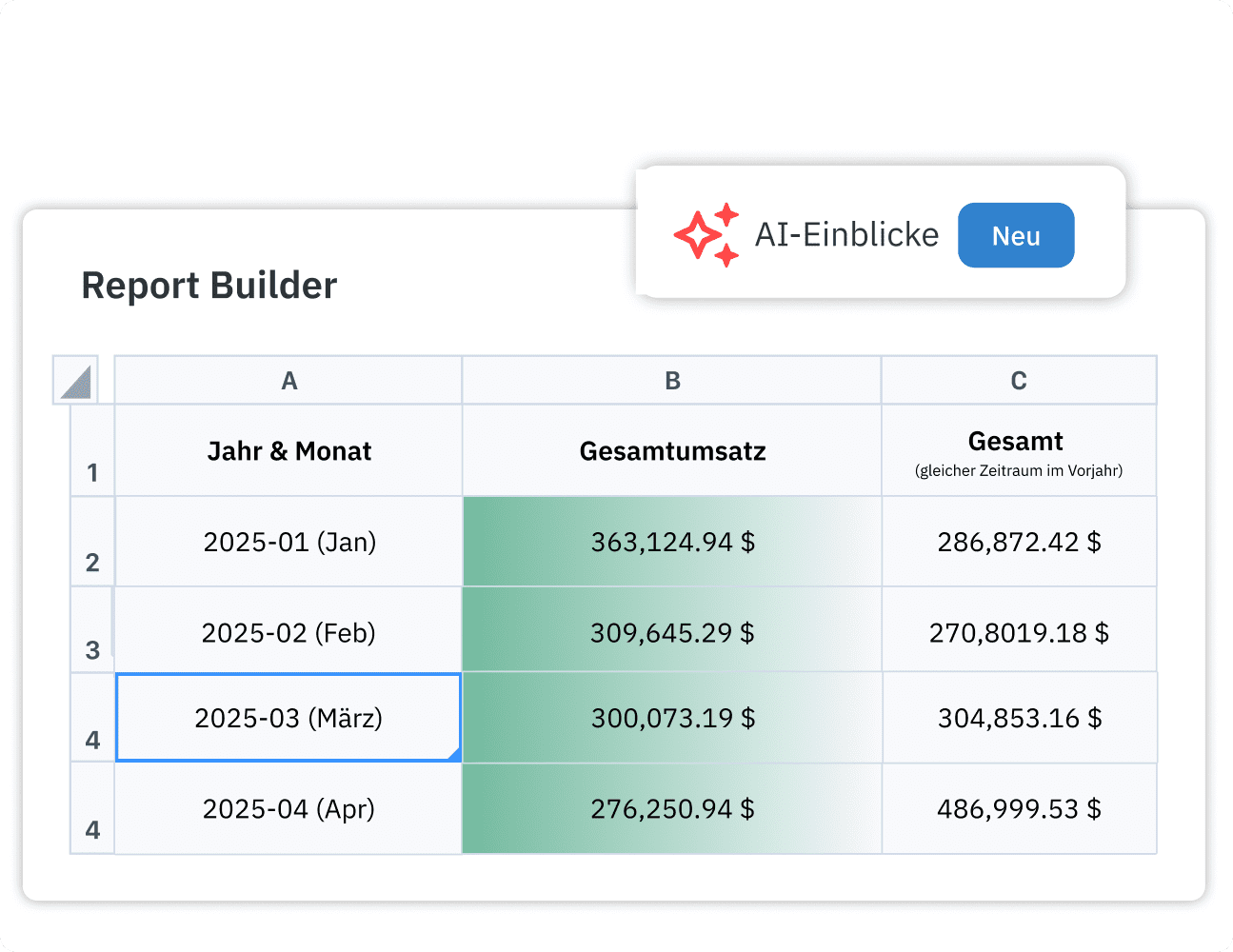Open the AI-Einblicke panel

(846, 234)
